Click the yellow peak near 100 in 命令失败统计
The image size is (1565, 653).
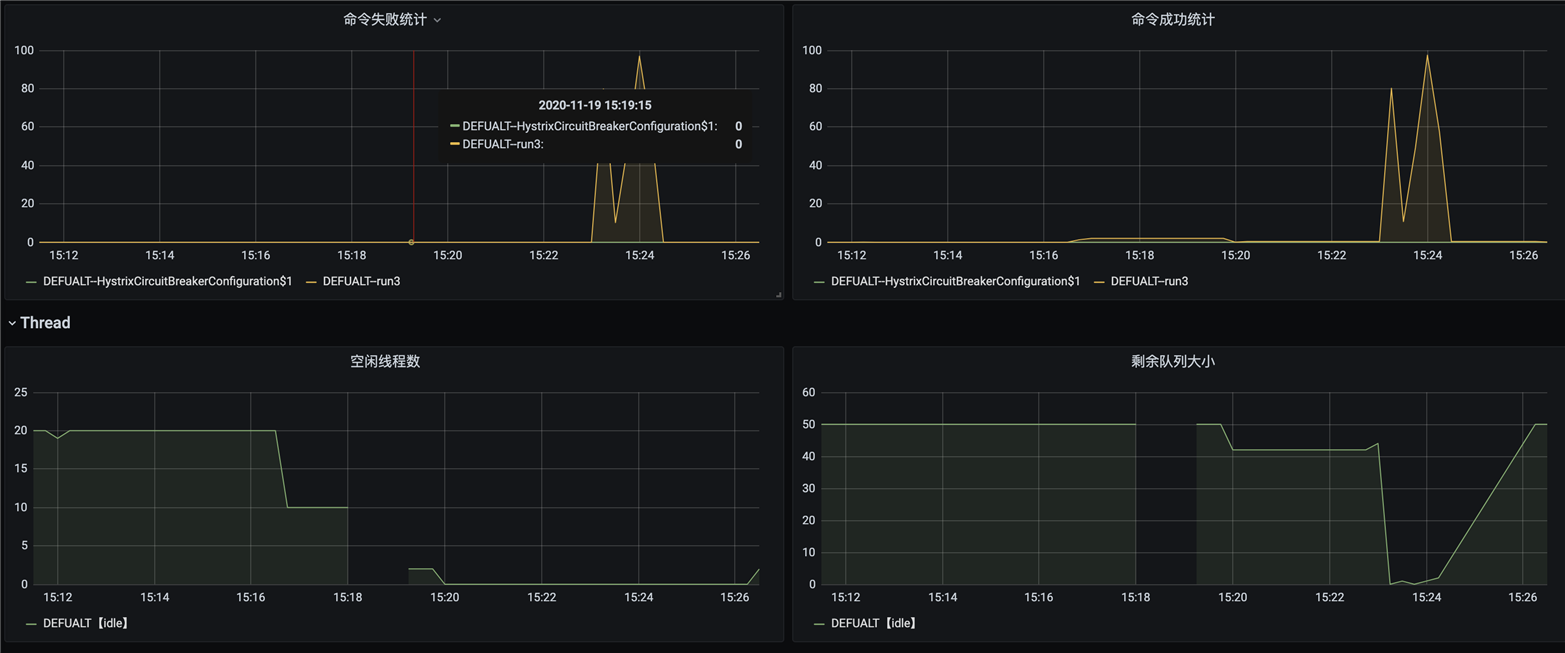(639, 55)
